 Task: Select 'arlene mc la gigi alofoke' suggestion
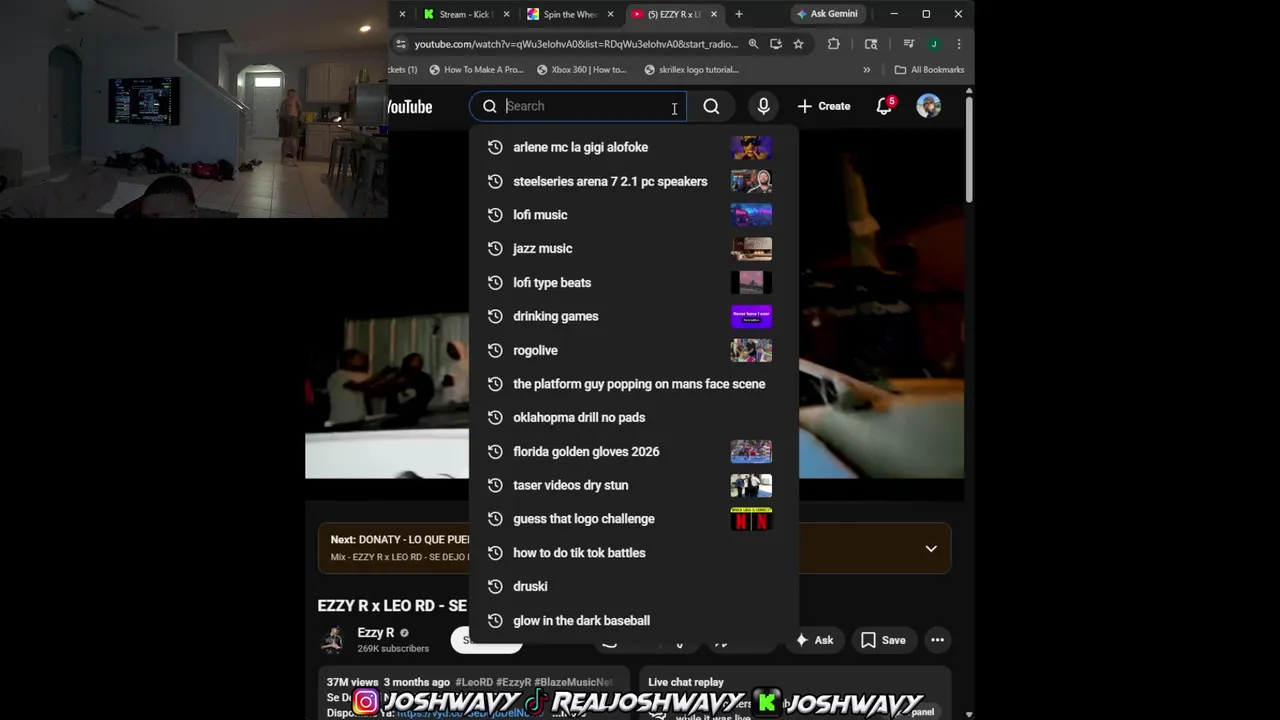(x=633, y=147)
